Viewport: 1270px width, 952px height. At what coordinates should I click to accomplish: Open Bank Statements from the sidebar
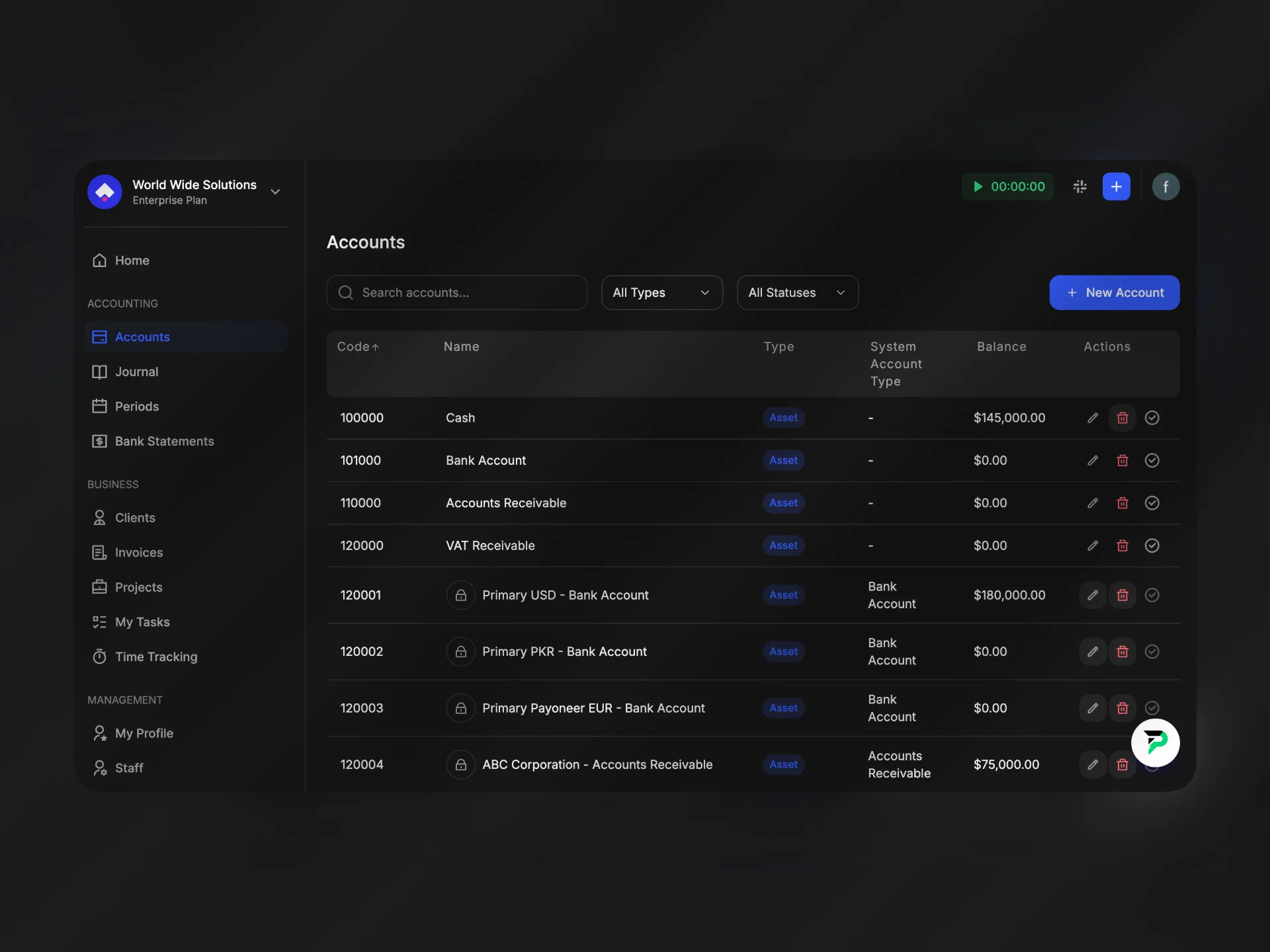pyautogui.click(x=164, y=441)
